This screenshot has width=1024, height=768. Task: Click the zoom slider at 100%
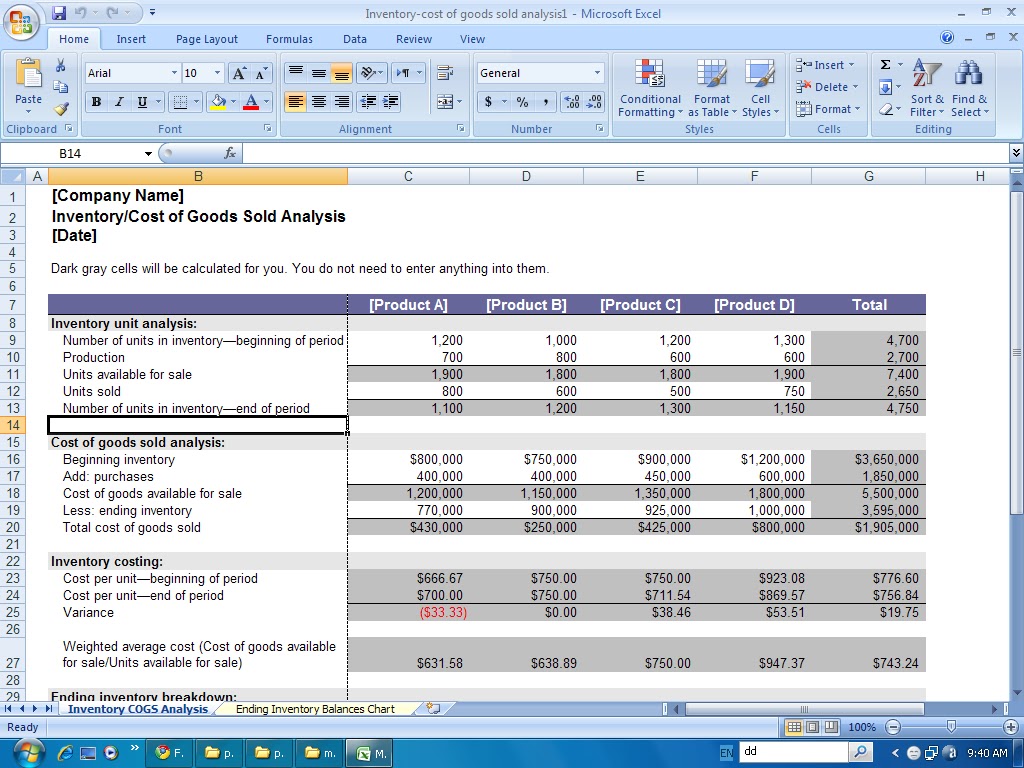953,727
